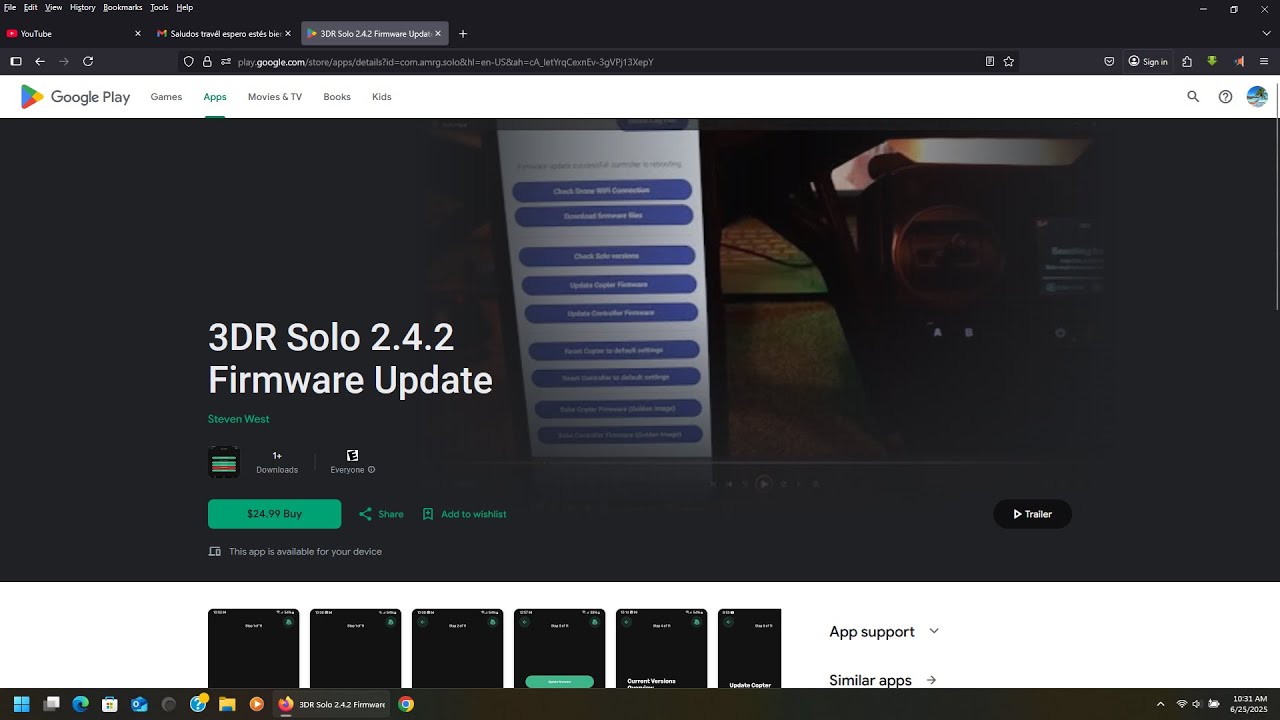Launch Microsoft Edge from taskbar

coord(81,704)
